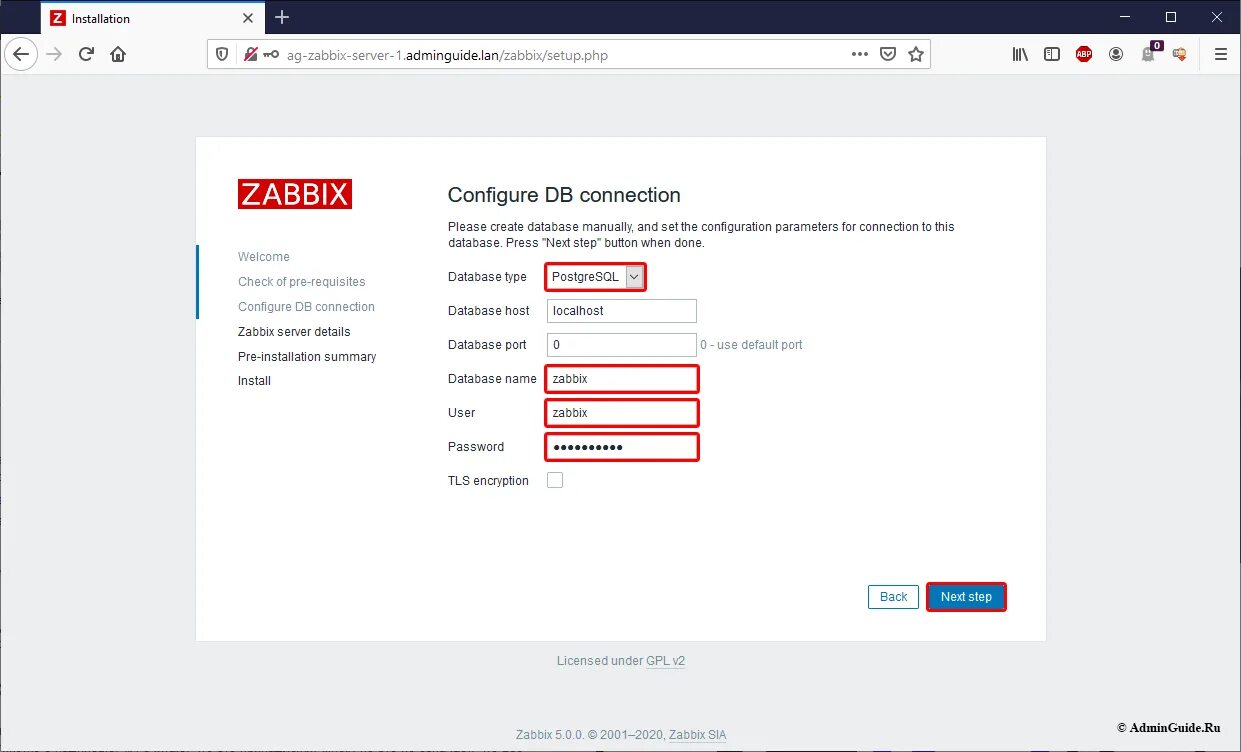Image resolution: width=1241 pixels, height=752 pixels.
Task: Click the Next step button
Action: [x=966, y=597]
